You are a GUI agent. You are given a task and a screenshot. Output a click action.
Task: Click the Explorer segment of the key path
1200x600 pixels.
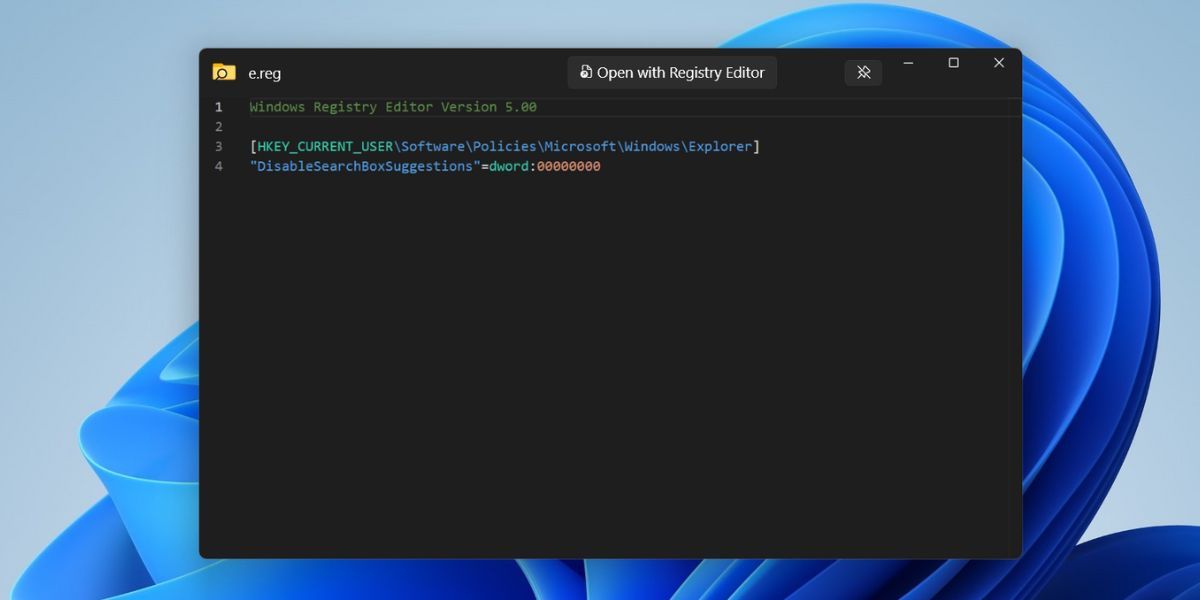point(719,147)
